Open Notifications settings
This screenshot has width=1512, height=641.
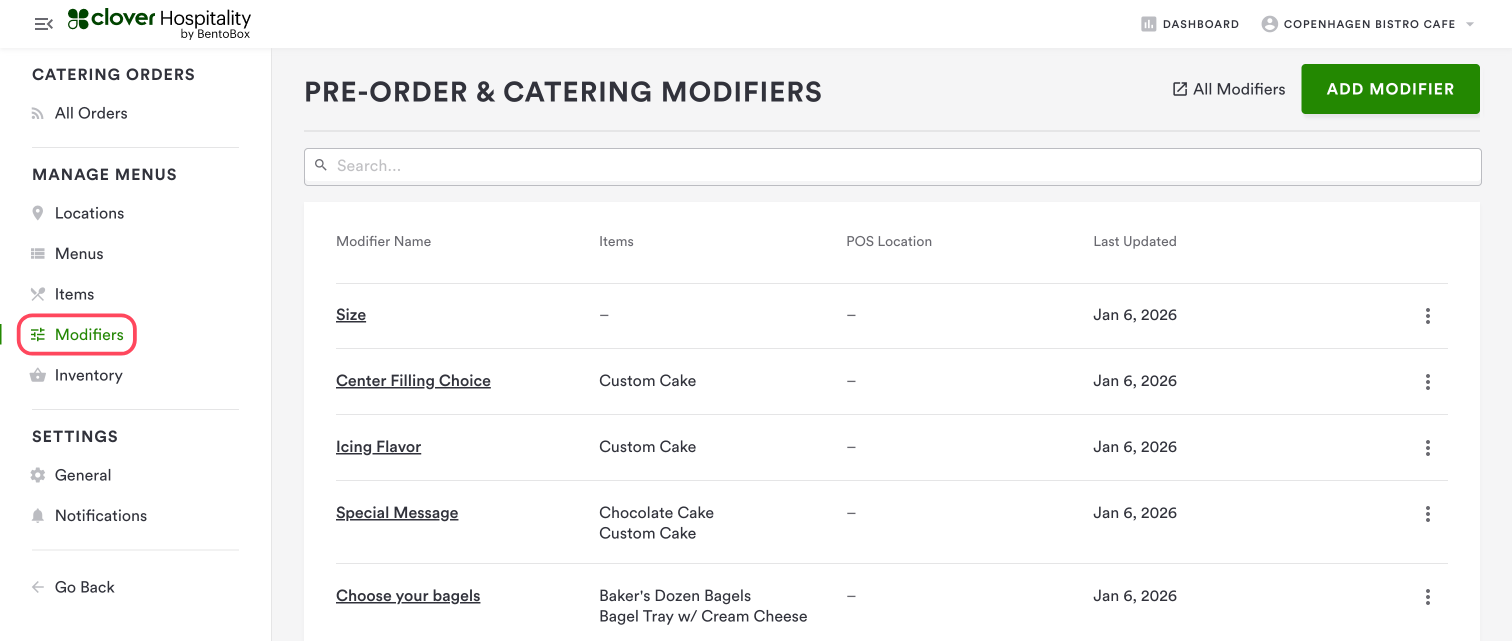[100, 515]
